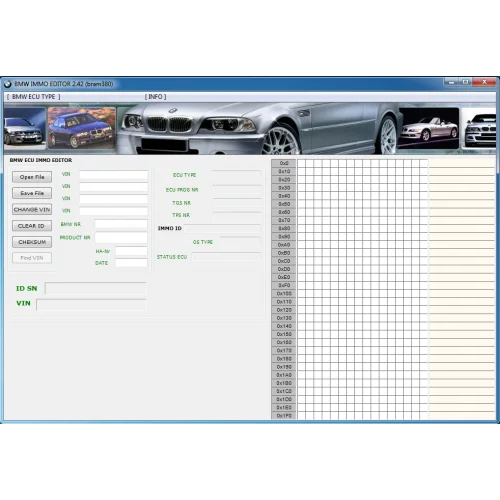Focus the PRODUCT NR input field
The width and height of the screenshot is (500, 500).
[x=121, y=238]
